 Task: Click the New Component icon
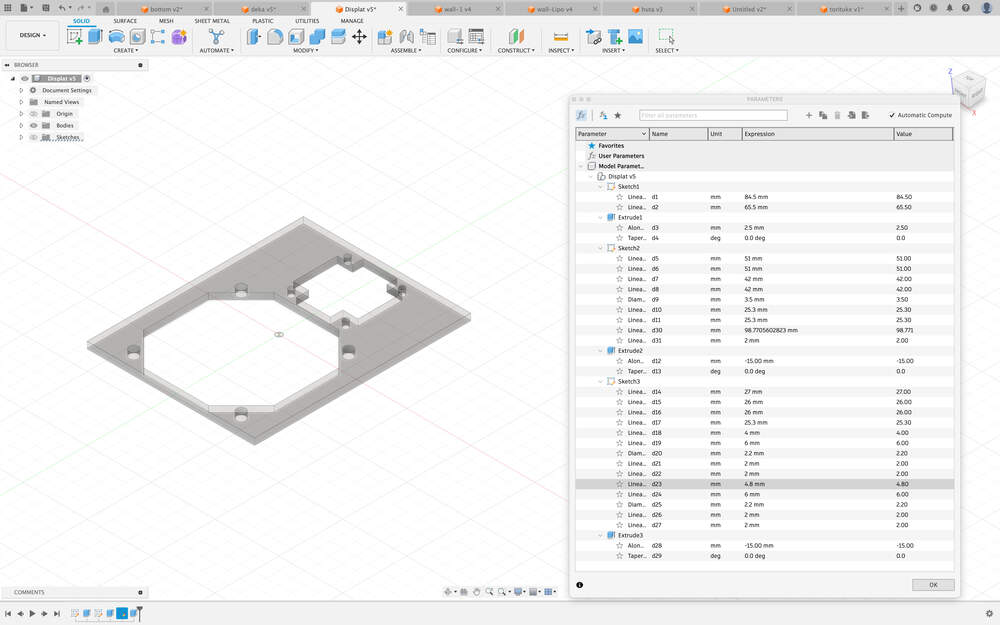coord(385,36)
